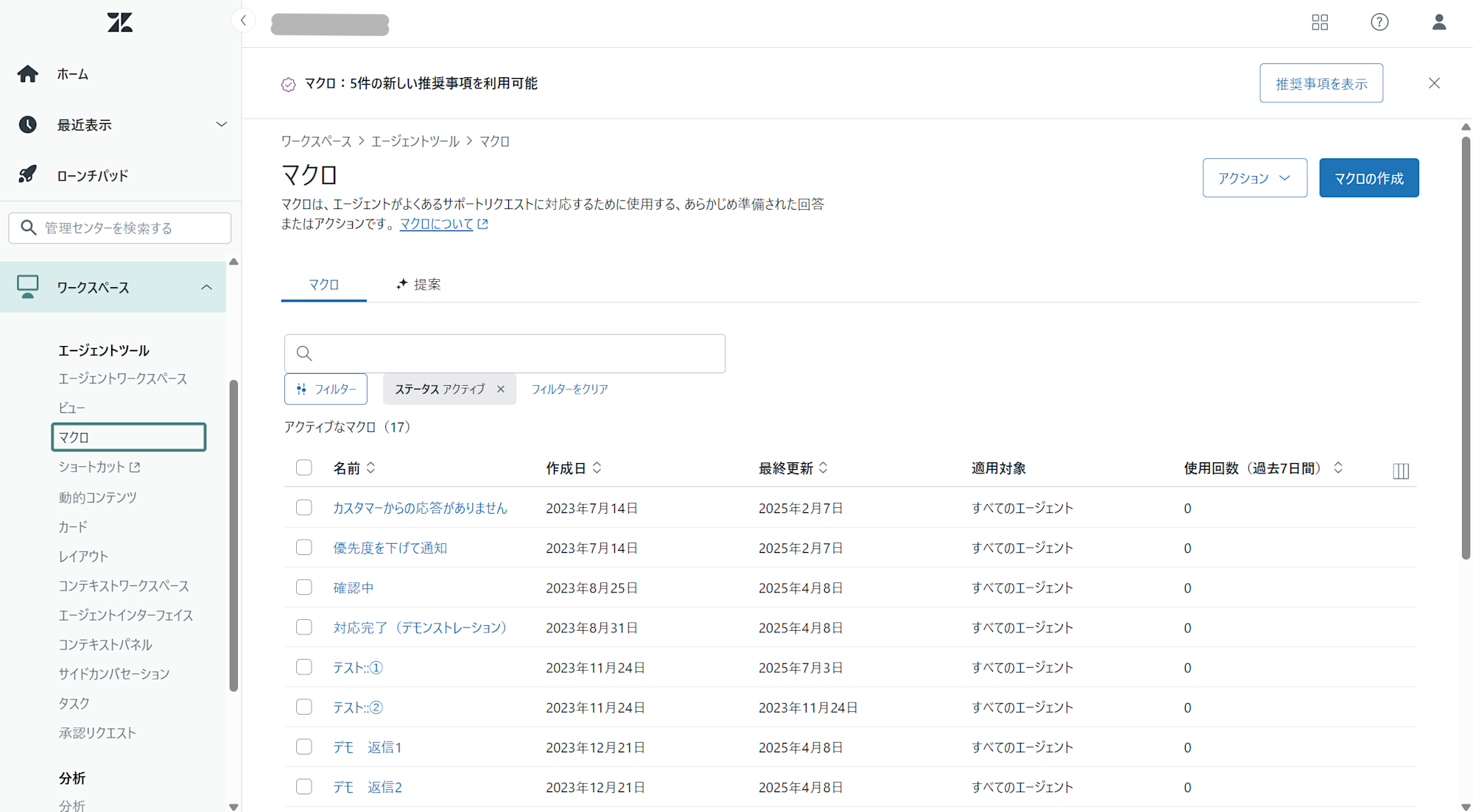
Task: Check the select-all macros checkbox
Action: [304, 468]
